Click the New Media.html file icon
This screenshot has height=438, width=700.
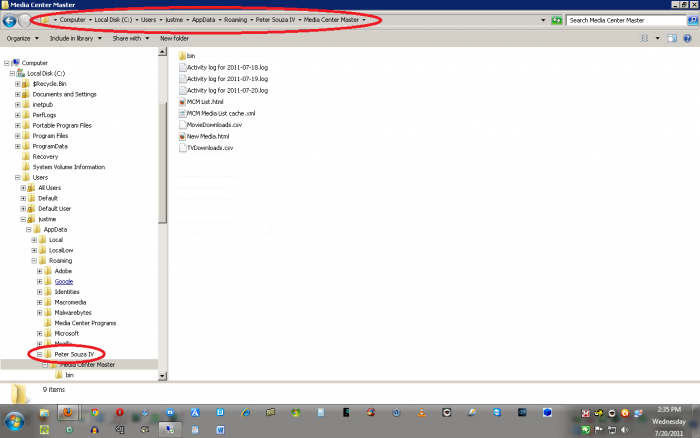(182, 136)
